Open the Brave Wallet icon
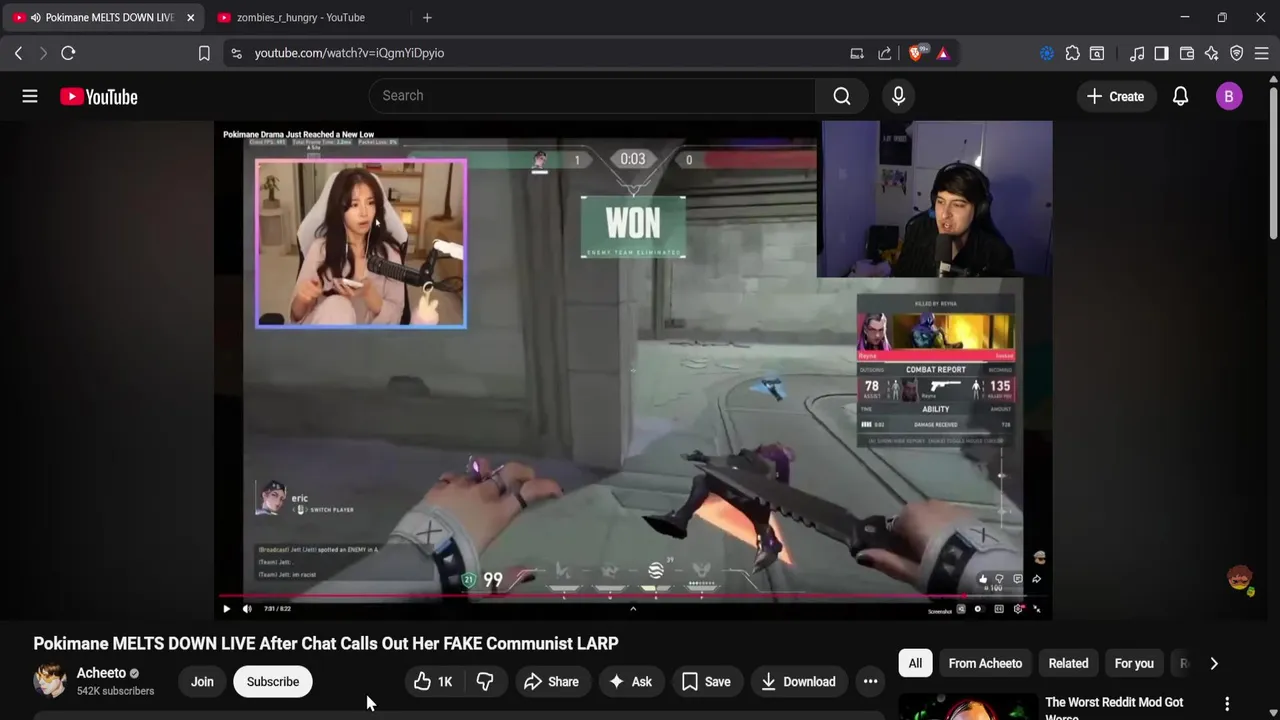The width and height of the screenshot is (1280, 720). click(1187, 53)
